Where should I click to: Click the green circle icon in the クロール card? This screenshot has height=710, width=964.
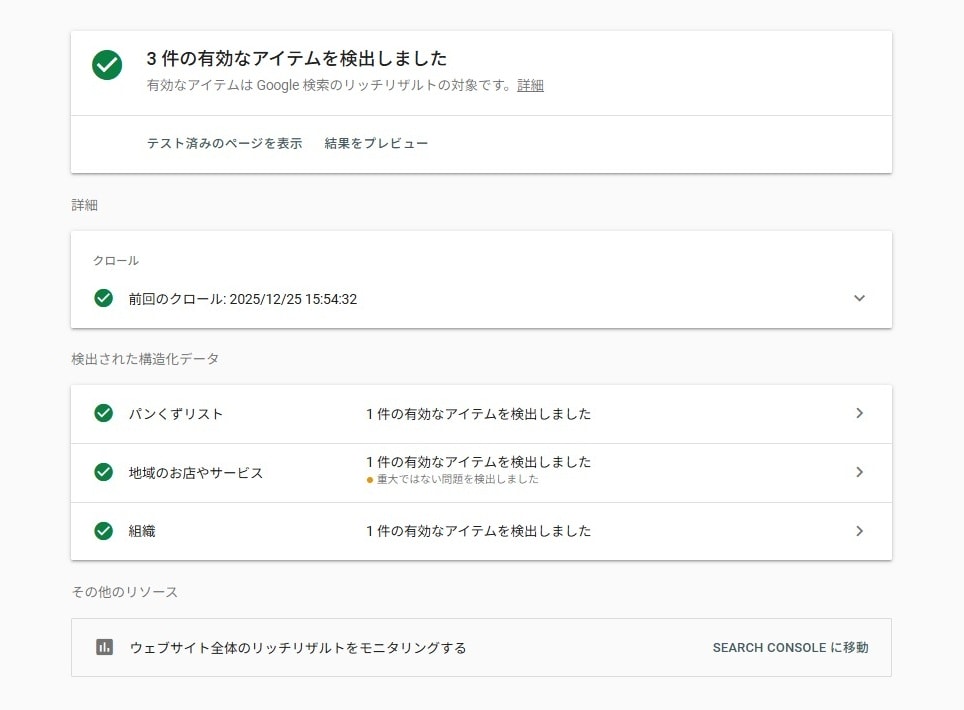103,298
